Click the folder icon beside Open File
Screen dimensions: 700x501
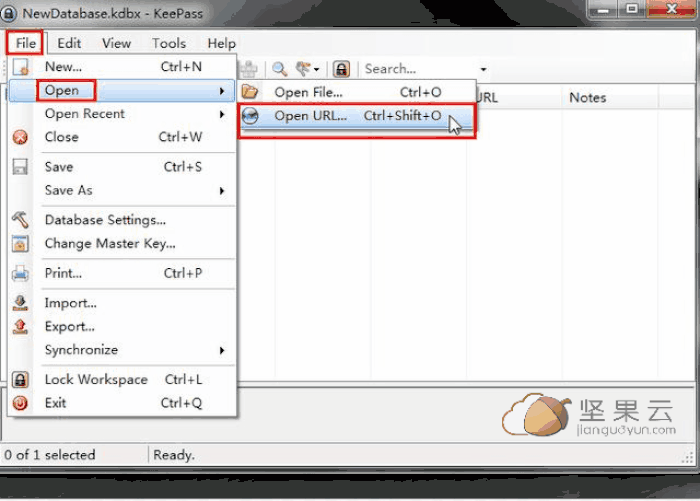pos(250,92)
